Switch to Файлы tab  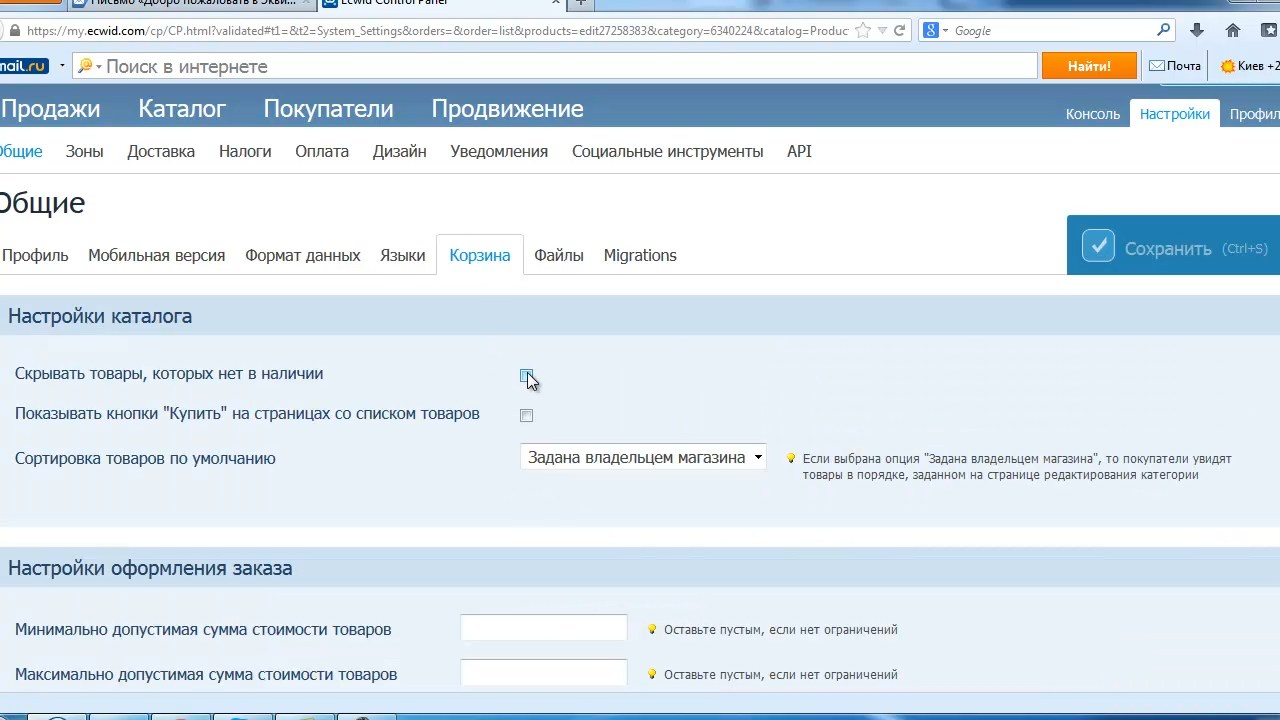point(558,256)
